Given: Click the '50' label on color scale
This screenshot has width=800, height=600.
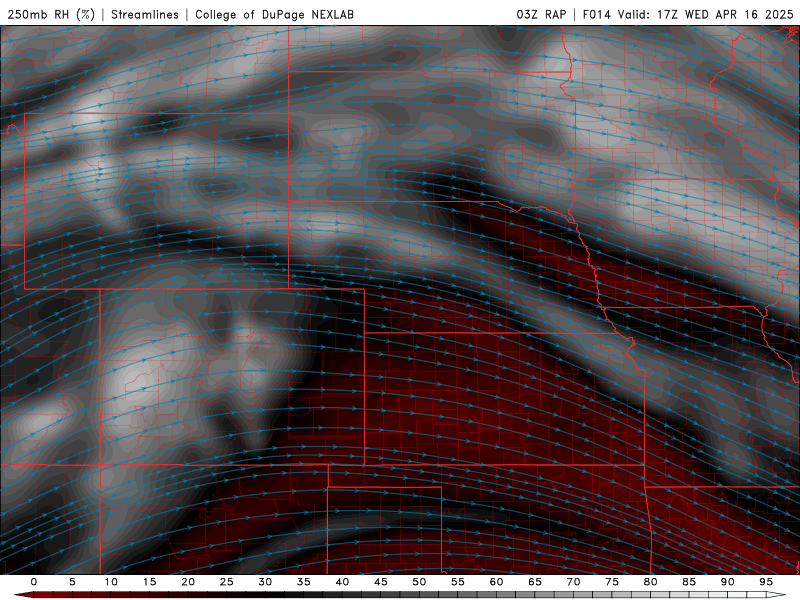Looking at the screenshot, I should pos(419,582).
